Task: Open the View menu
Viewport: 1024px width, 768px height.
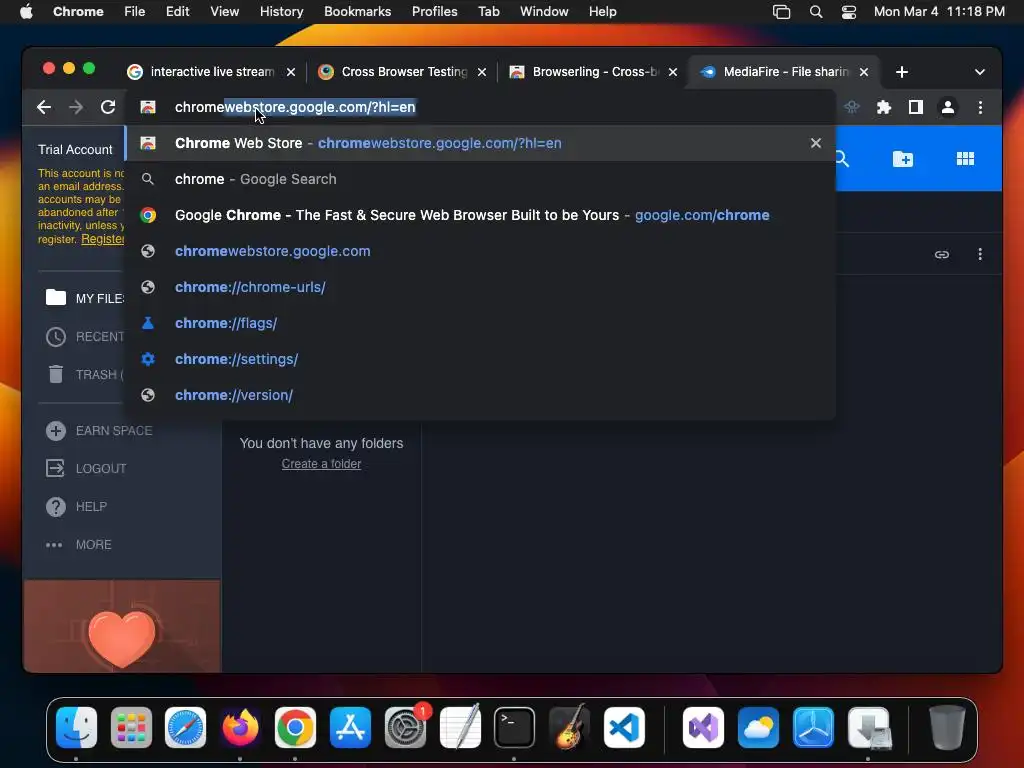Action: [x=224, y=12]
